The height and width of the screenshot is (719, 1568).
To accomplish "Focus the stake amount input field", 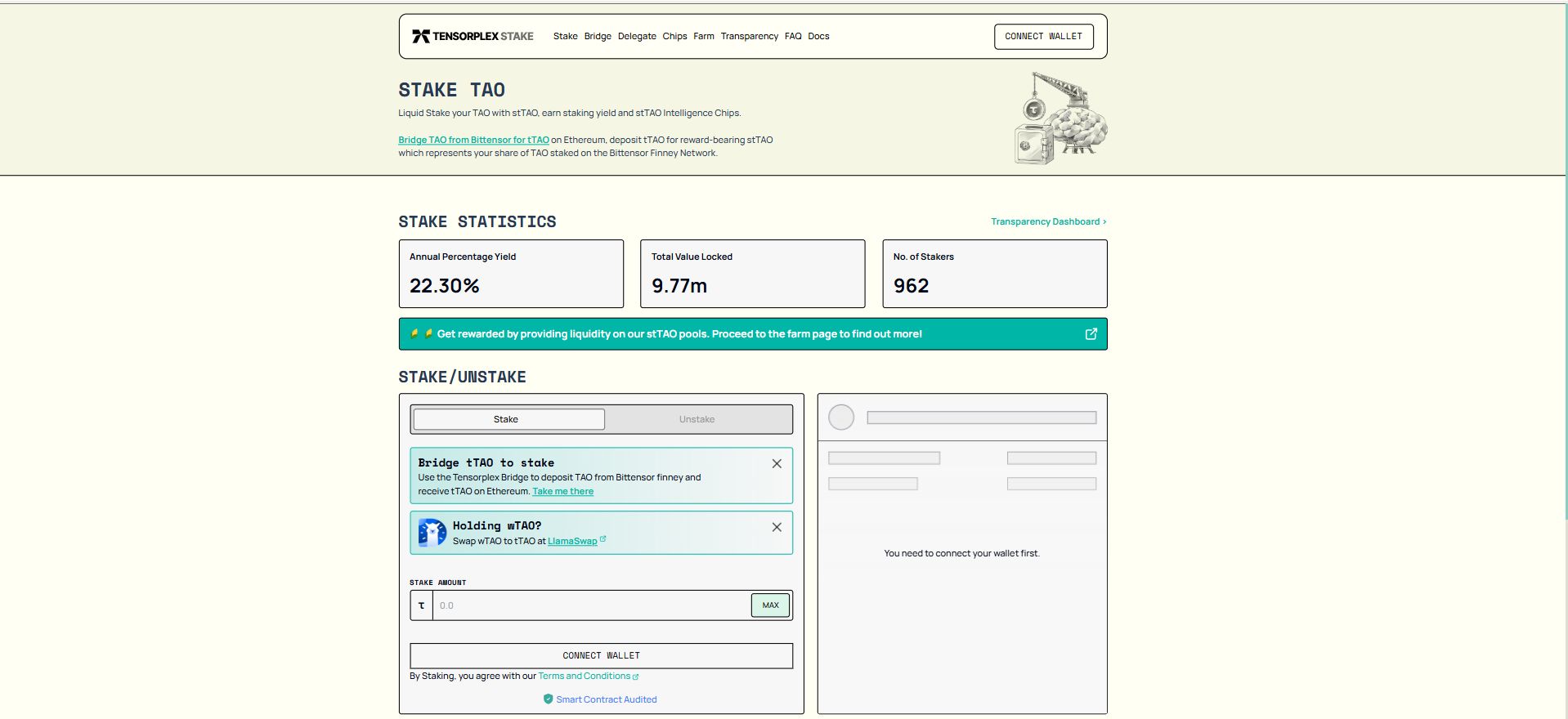I will click(590, 605).
